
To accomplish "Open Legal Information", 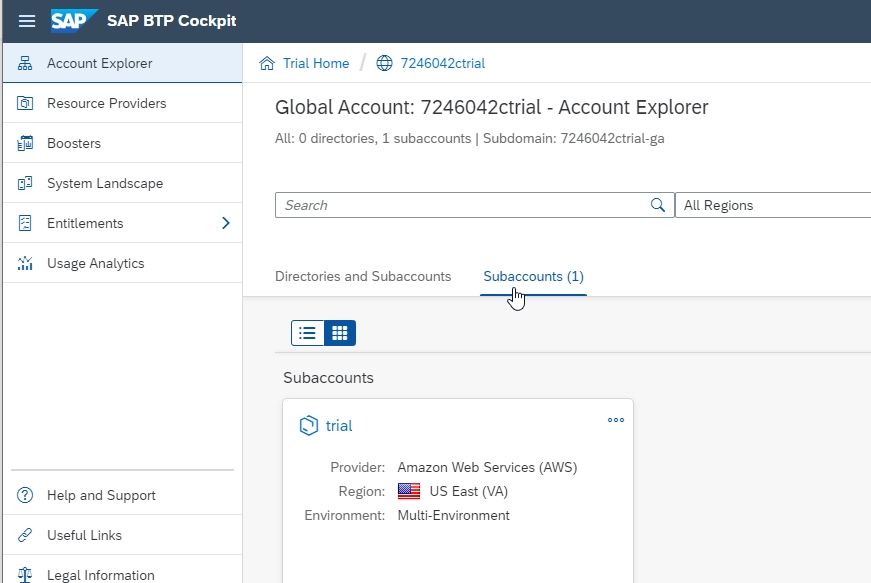I will pyautogui.click(x=122, y=571).
